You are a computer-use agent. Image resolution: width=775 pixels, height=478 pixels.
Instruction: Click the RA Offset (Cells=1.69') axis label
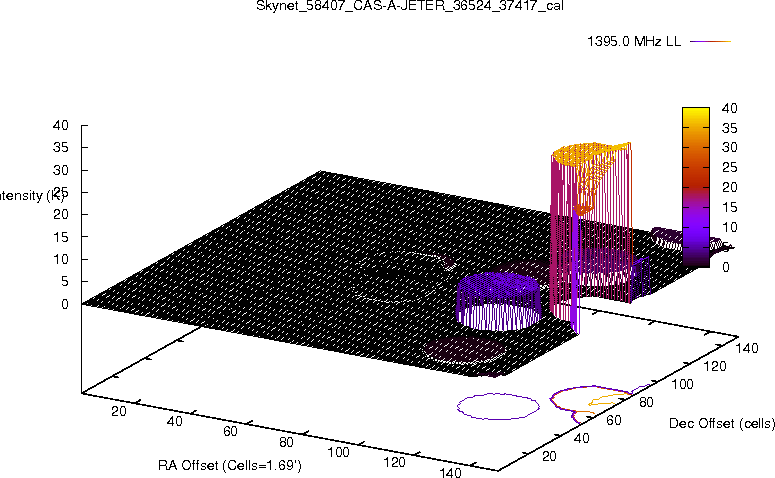coord(229,465)
